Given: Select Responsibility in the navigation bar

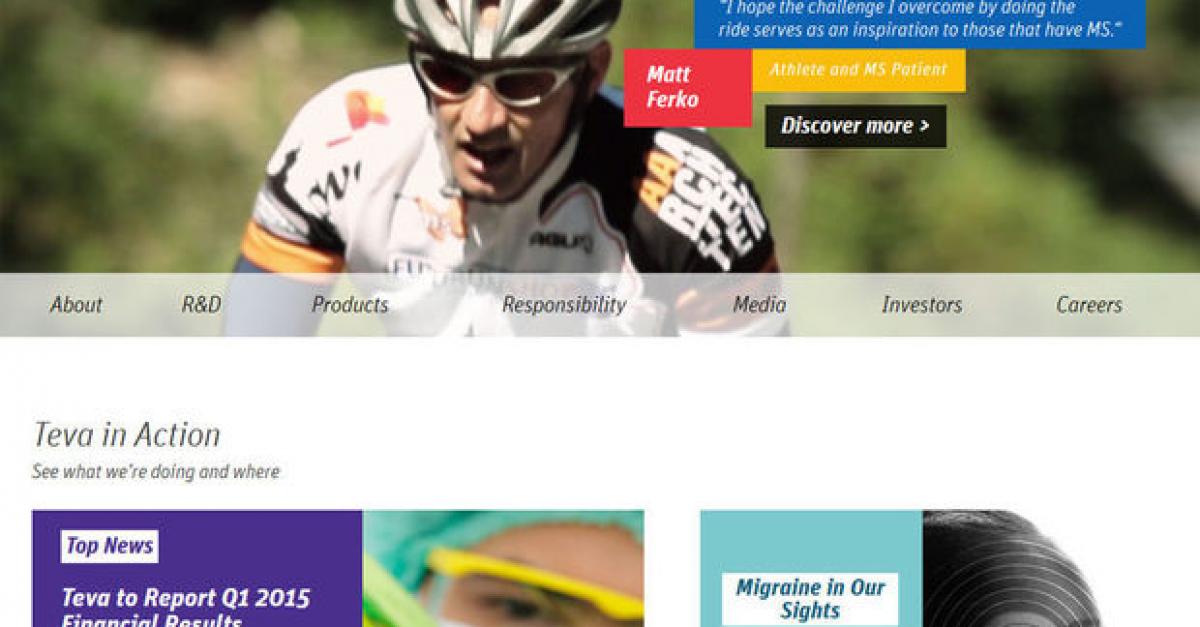Looking at the screenshot, I should pyautogui.click(x=564, y=305).
